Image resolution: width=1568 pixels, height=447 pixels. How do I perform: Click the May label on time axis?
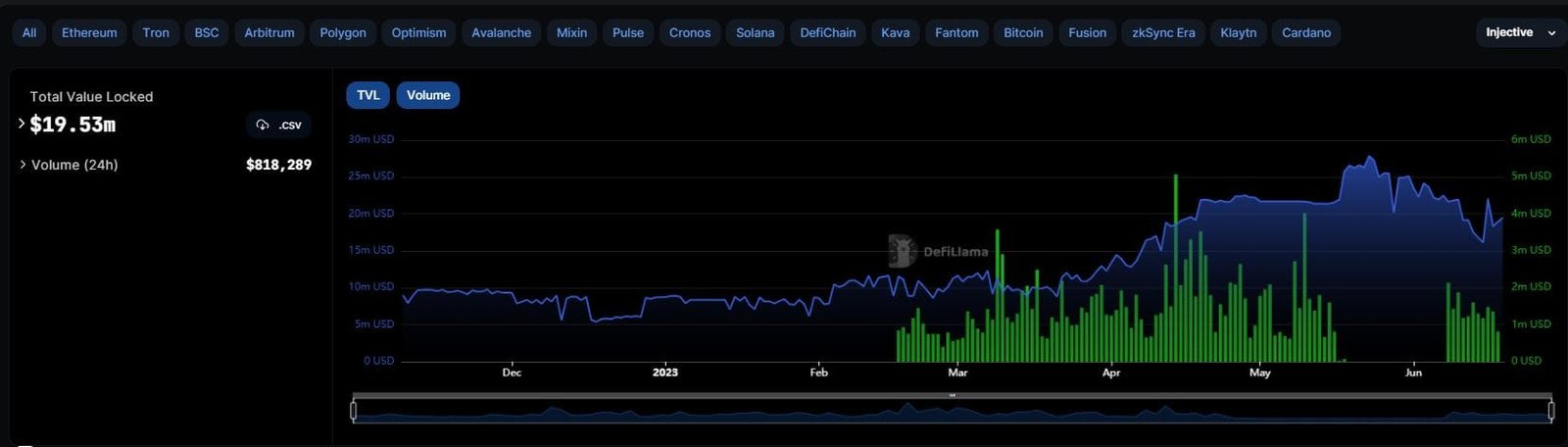click(1260, 372)
